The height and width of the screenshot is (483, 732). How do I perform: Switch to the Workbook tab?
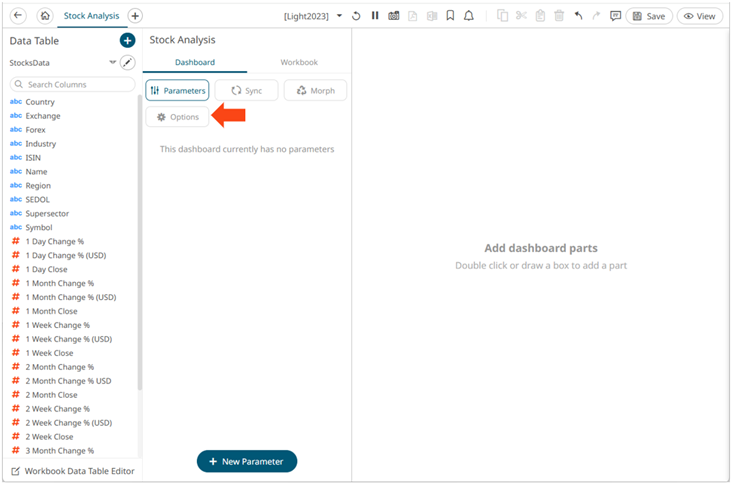click(299, 63)
